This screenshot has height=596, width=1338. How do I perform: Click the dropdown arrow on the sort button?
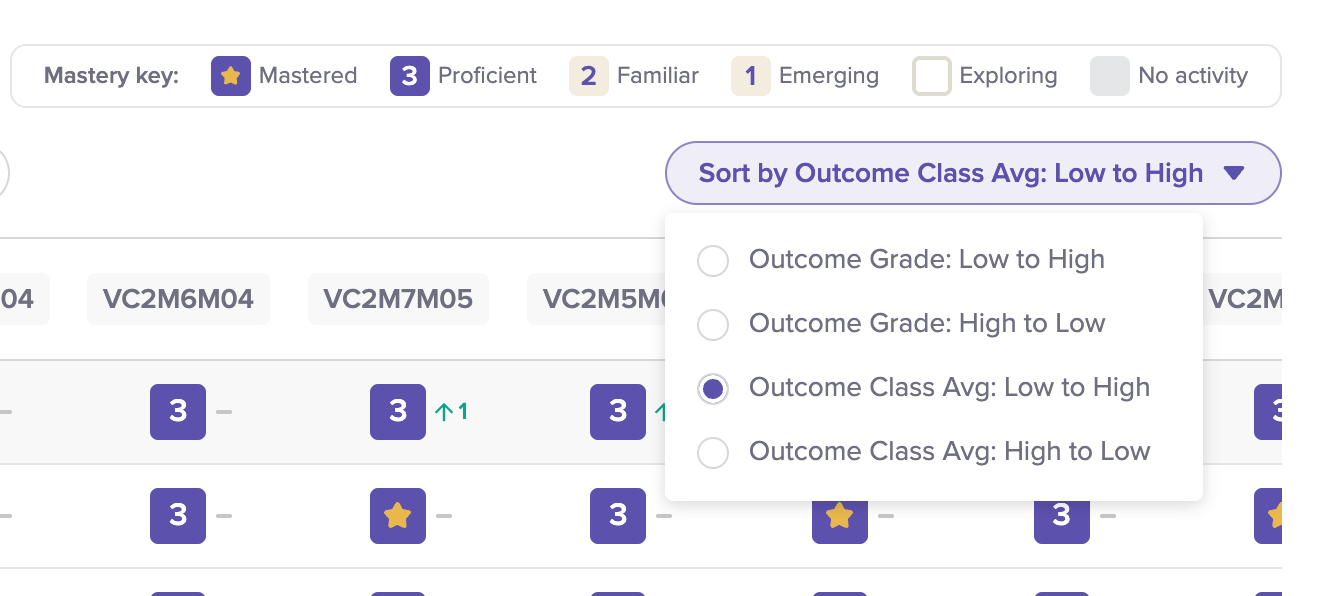coord(1234,173)
